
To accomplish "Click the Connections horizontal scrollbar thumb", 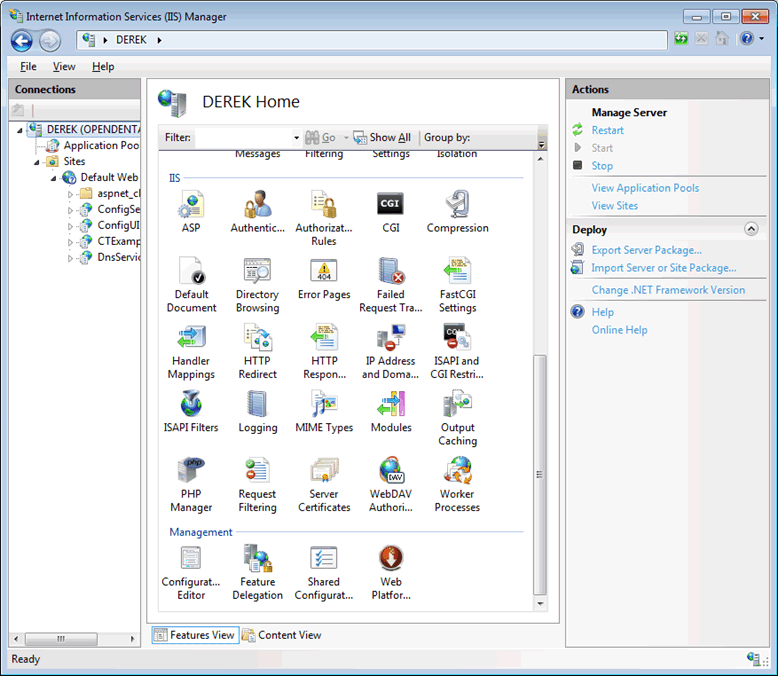I will pos(61,639).
